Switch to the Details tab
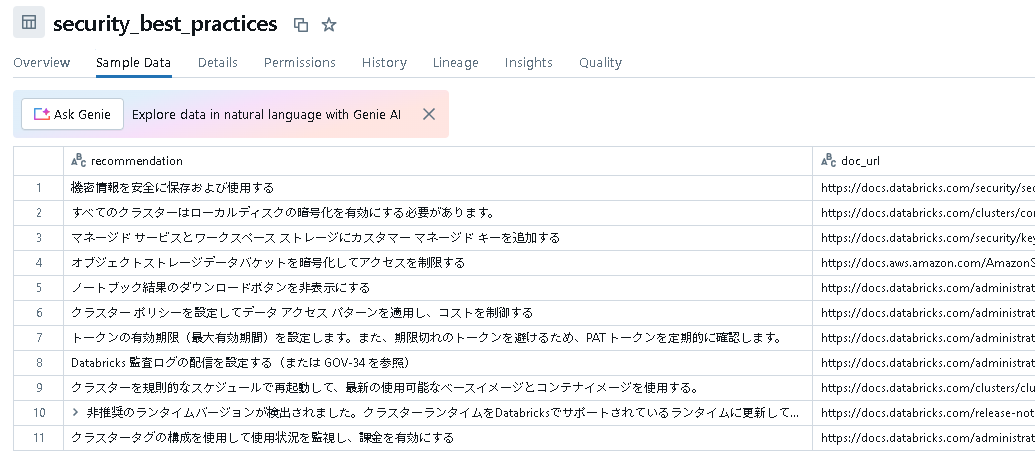 [218, 63]
